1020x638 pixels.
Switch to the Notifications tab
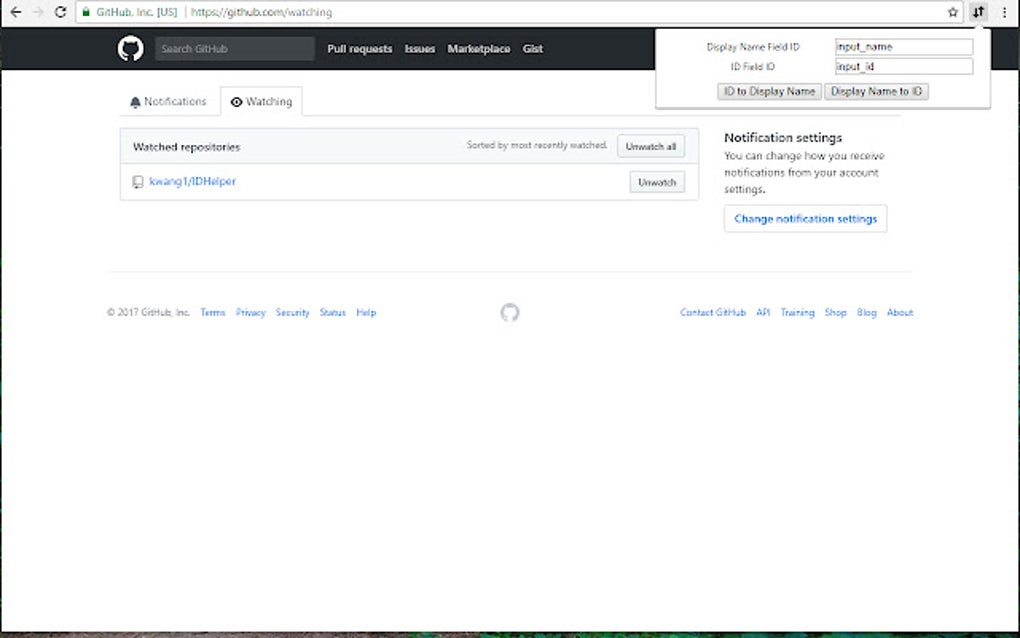[168, 101]
